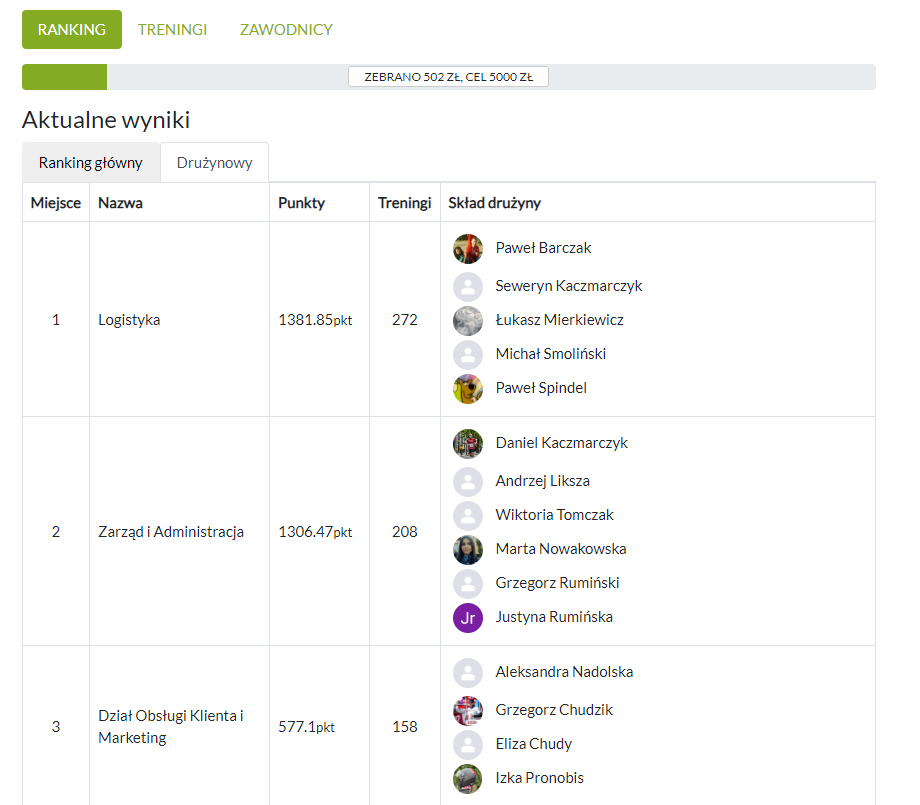Screen dimensions: 920x805
Task: Open Andrzej Liksza's player name
Action: click(x=542, y=481)
